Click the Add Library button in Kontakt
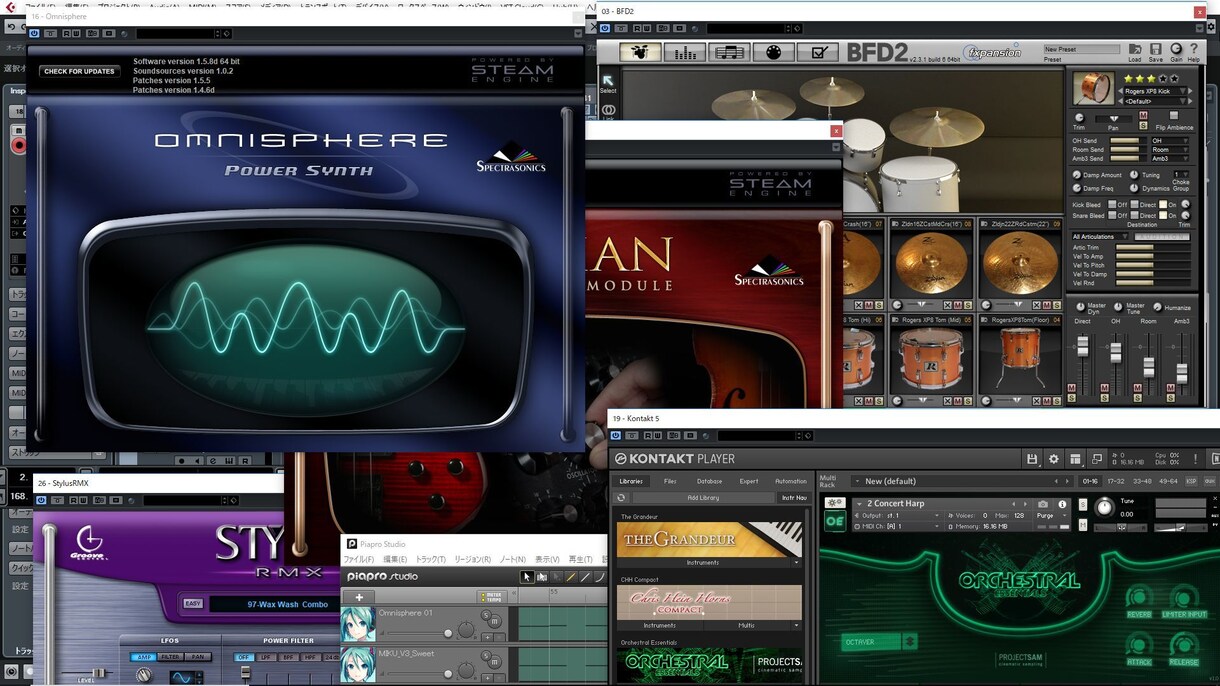 [703, 498]
